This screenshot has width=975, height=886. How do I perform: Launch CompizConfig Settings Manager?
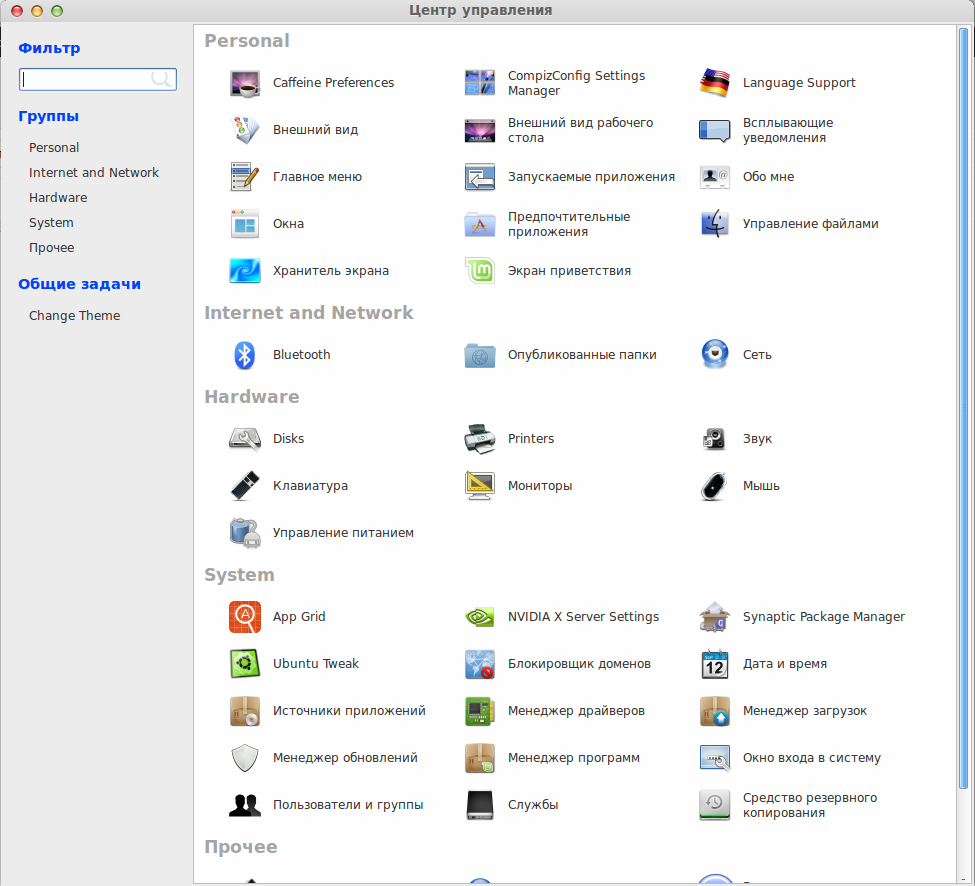479,83
